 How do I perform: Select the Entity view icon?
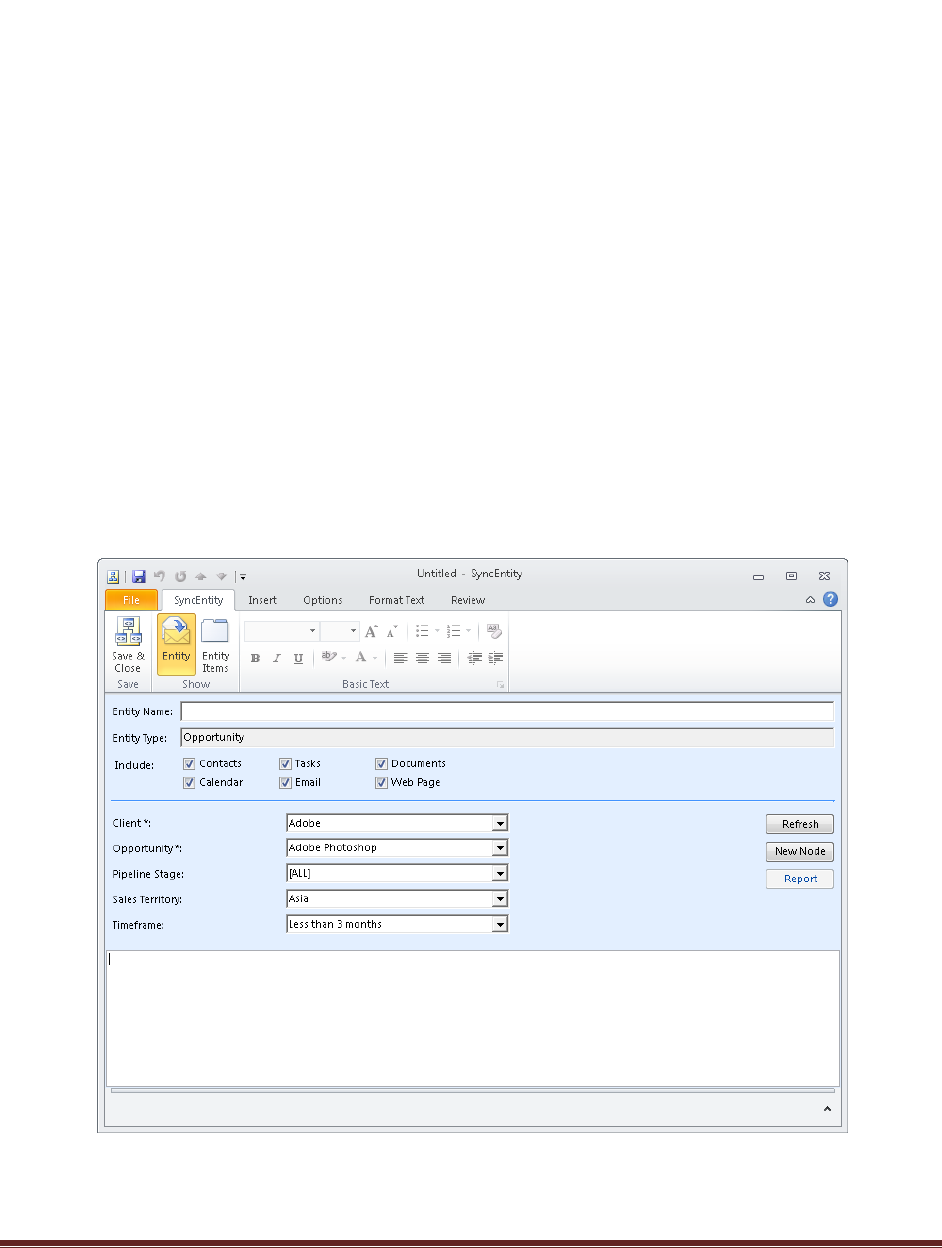(x=176, y=645)
